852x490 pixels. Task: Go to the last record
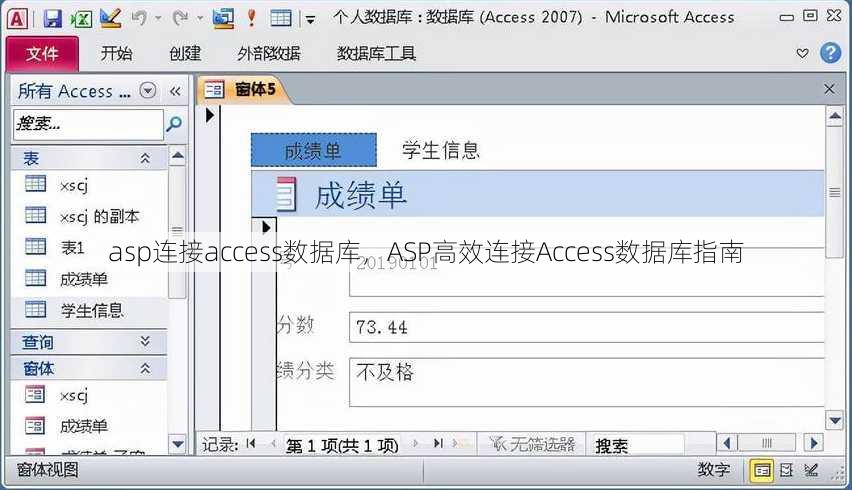coord(438,444)
